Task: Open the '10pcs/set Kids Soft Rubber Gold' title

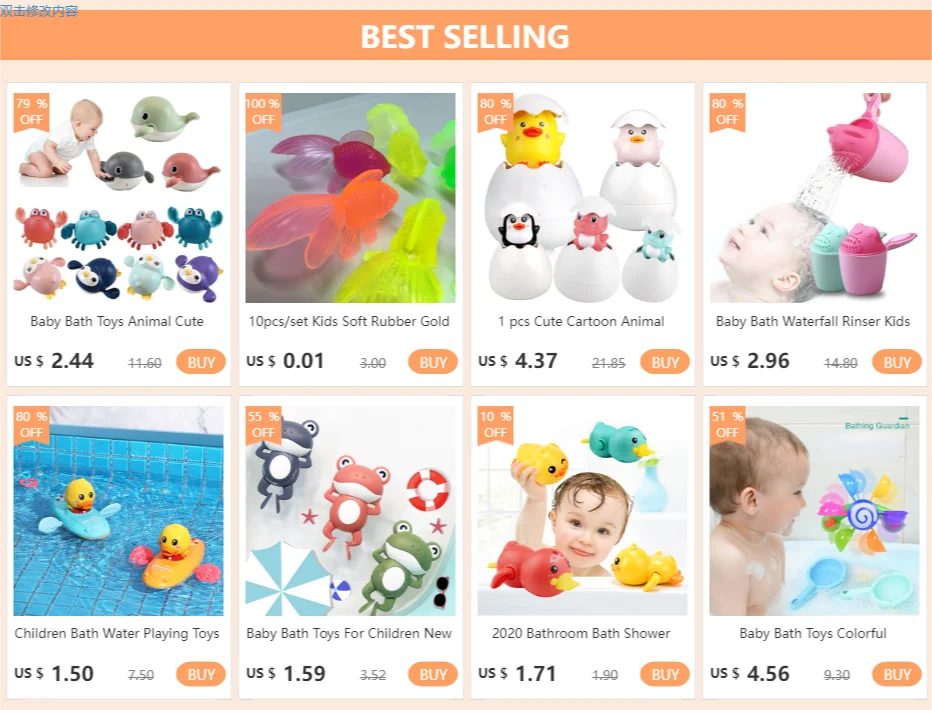Action: coord(349,321)
